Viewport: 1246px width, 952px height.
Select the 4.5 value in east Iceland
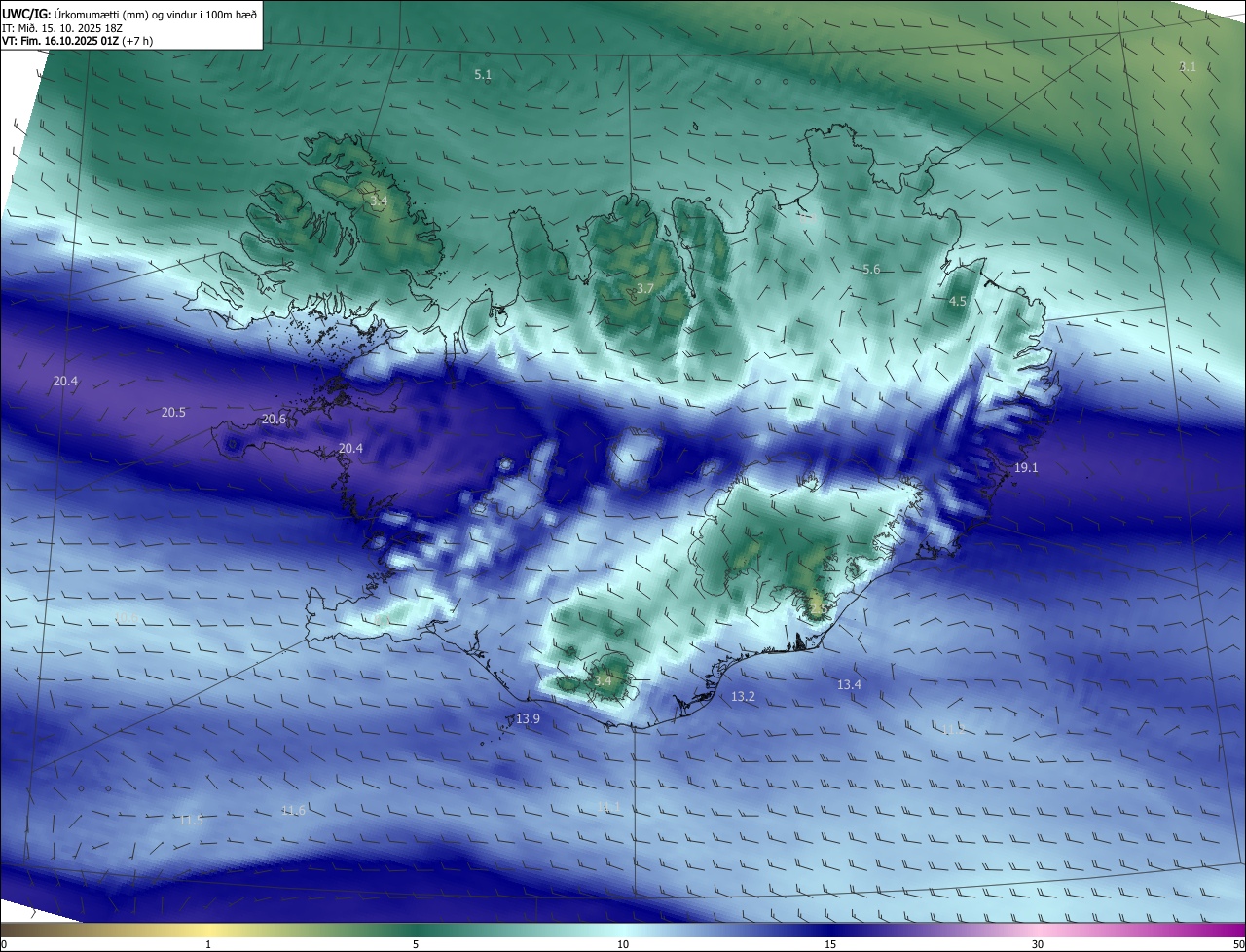click(x=958, y=302)
